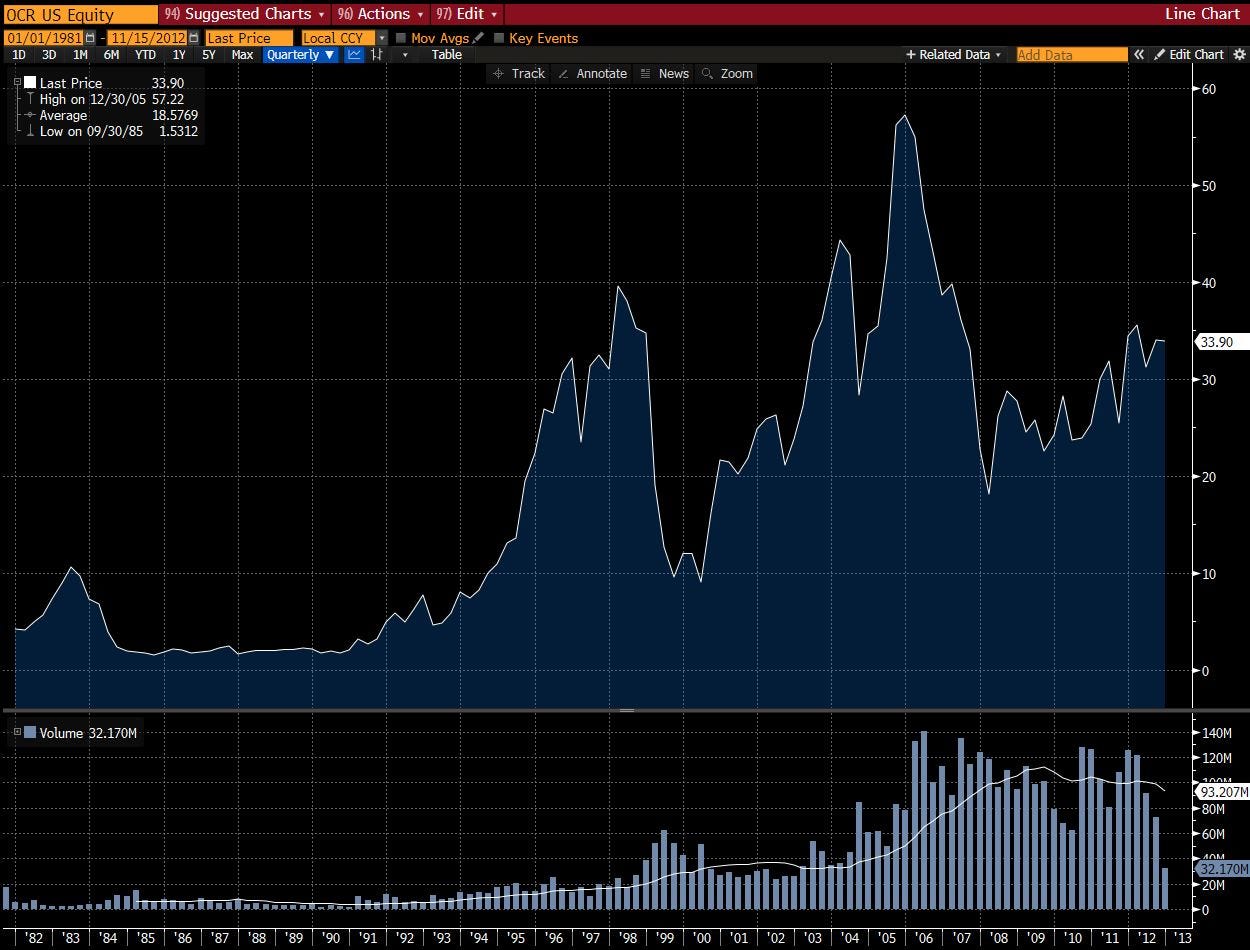Click the Last Price white color swatch
1250x950 pixels.
pos(30,83)
